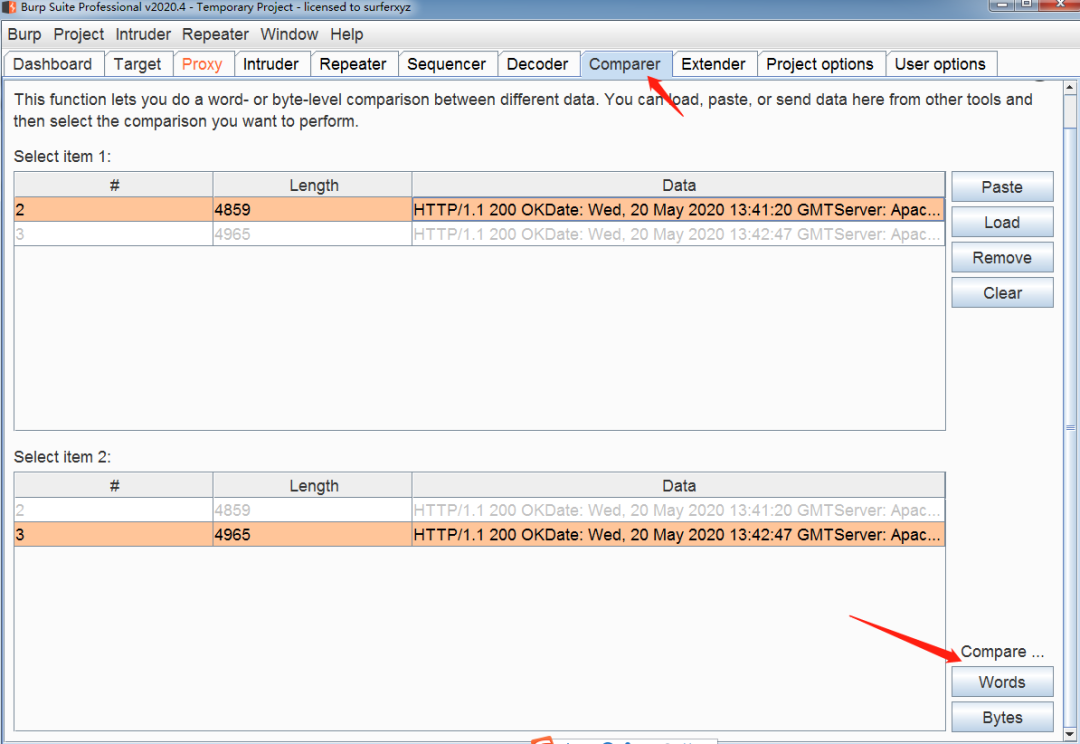
Task: Open the Intruder menu
Action: pos(143,34)
